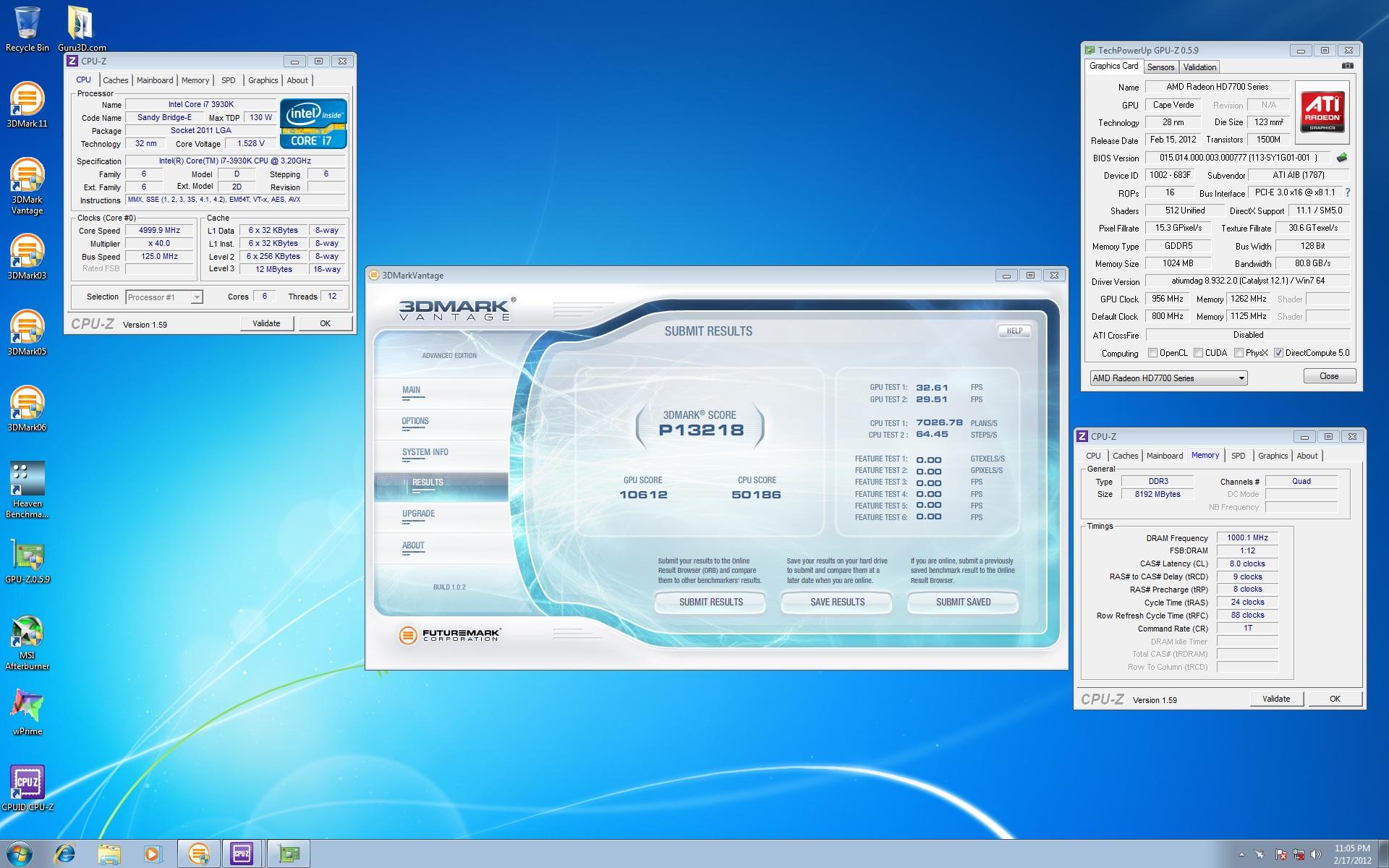Show hidden tray icons arrow
Viewport: 1389px width, 868px height.
1242,855
